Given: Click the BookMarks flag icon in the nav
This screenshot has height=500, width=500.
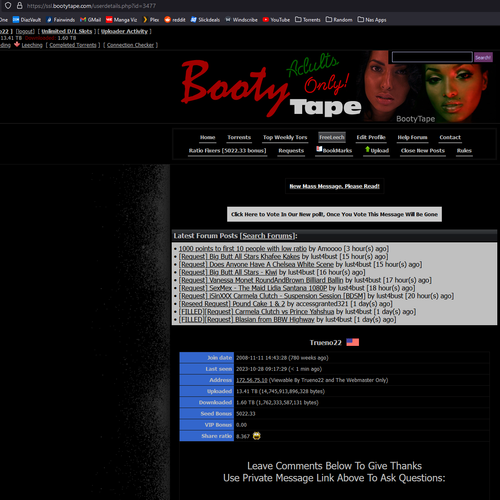Looking at the screenshot, I should coord(319,149).
